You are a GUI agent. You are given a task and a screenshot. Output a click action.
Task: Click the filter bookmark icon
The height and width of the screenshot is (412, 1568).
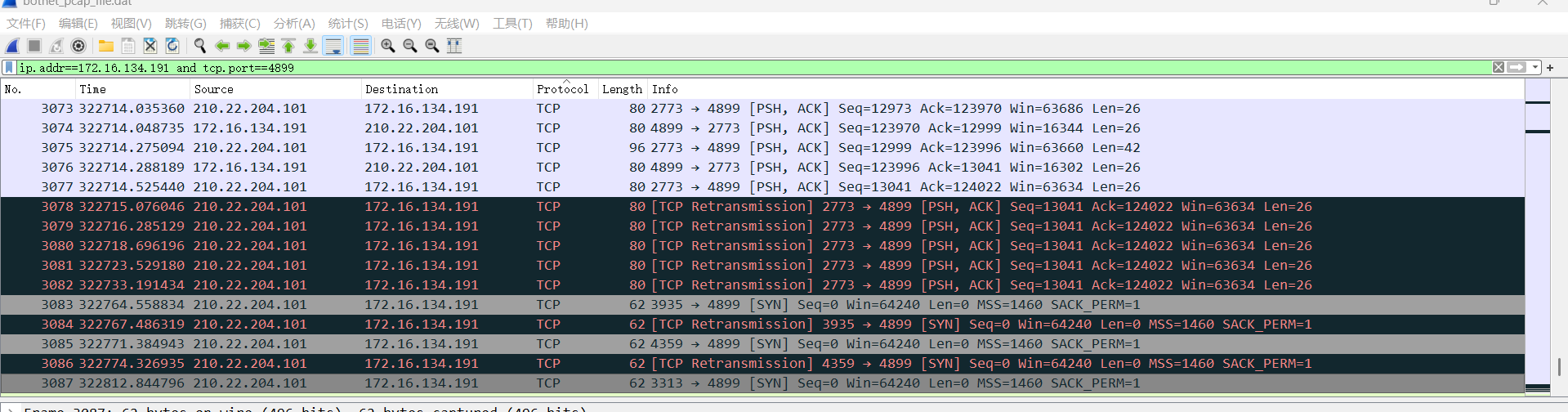coord(9,68)
